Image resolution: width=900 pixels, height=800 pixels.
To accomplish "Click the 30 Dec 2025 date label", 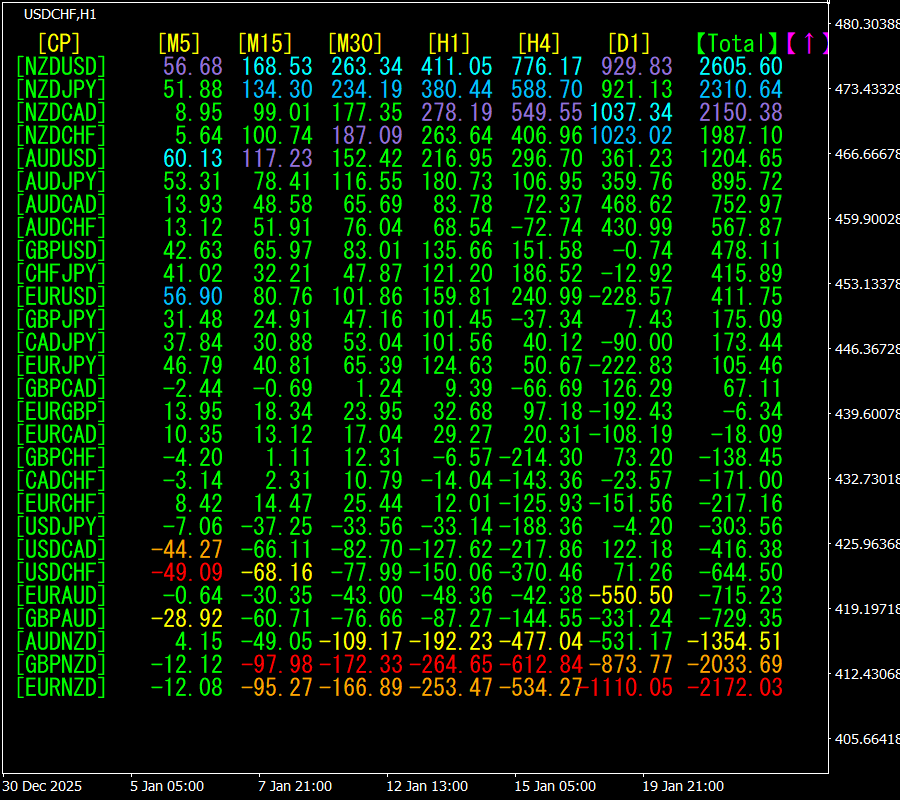I will coord(42,786).
